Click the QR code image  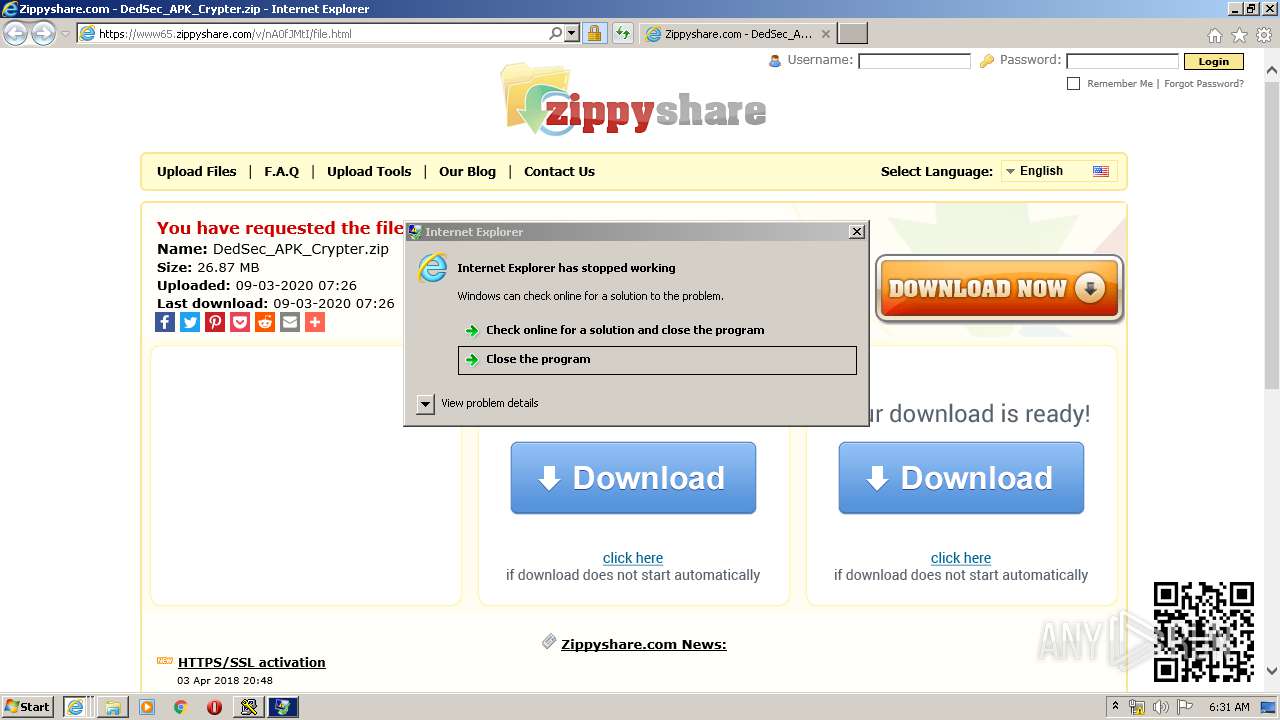(1203, 632)
